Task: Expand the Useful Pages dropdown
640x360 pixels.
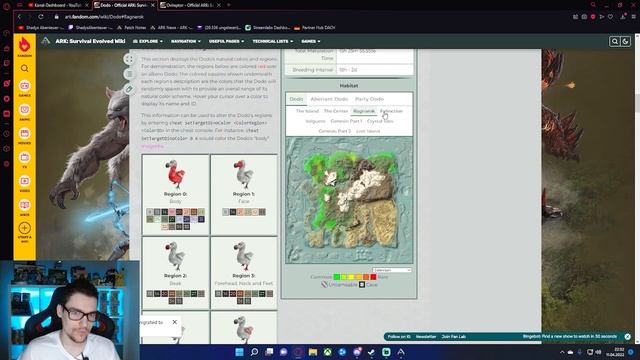Action: pyautogui.click(x=227, y=41)
